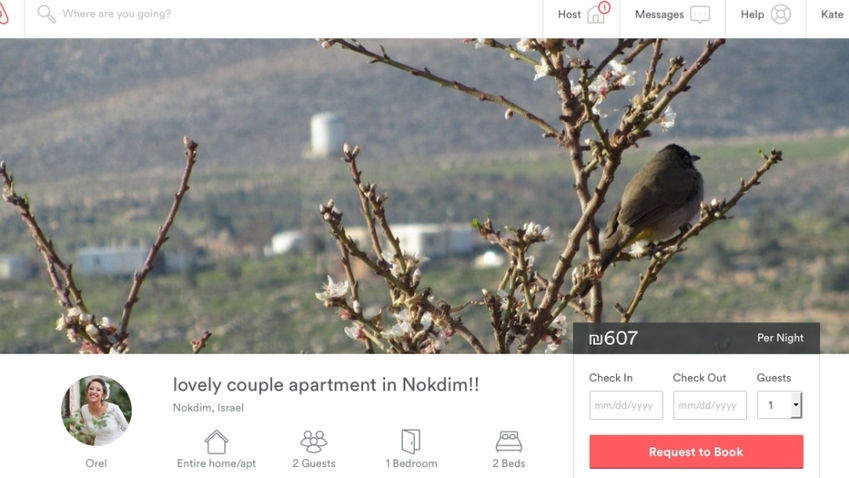Open the Guests count dropdown
This screenshot has height=478, width=849.
coord(780,405)
